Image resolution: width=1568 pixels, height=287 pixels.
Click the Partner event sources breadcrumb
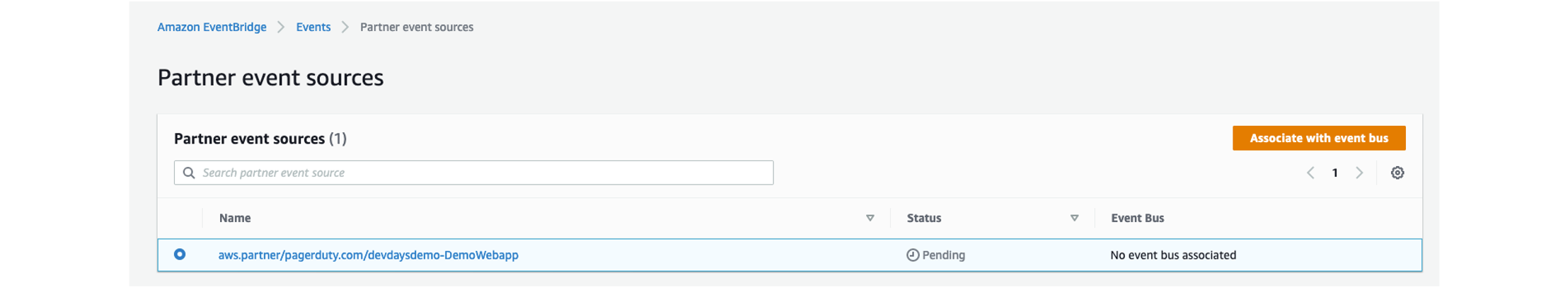(417, 27)
